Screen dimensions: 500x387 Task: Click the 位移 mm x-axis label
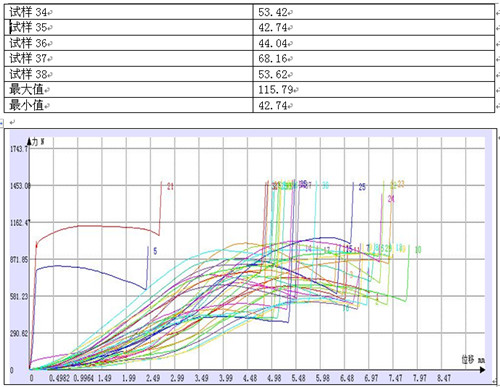click(473, 360)
